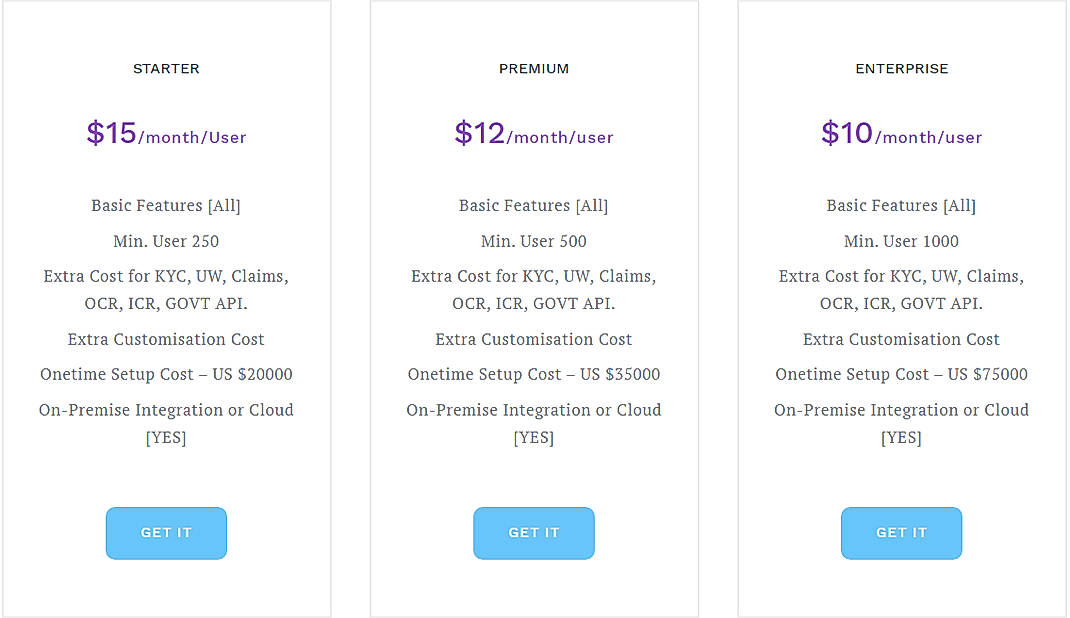Viewport: 1070px width, 618px height.
Task: Select the STARTER plan heading
Action: pos(166,69)
